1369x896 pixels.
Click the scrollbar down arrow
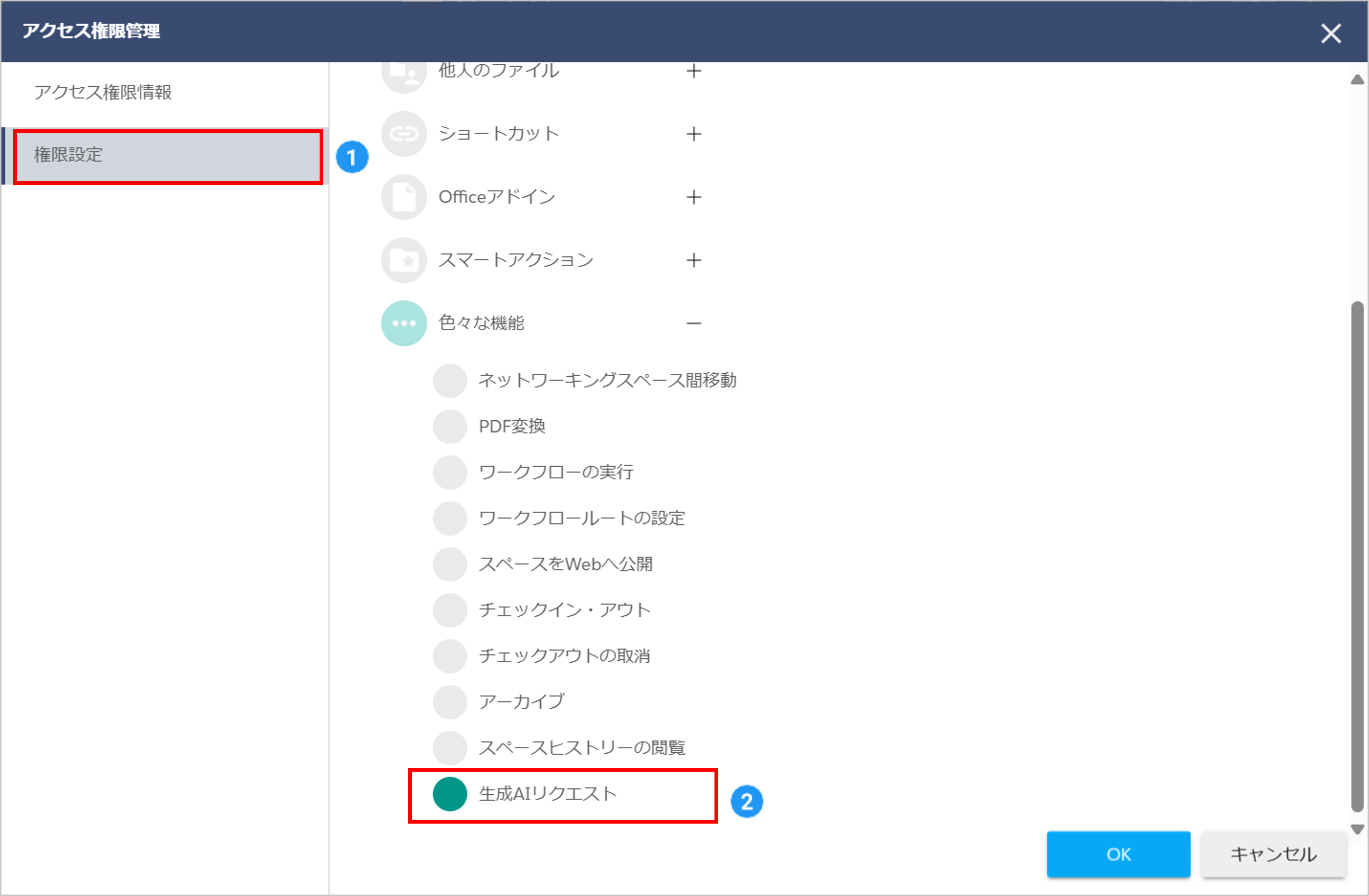1357,829
